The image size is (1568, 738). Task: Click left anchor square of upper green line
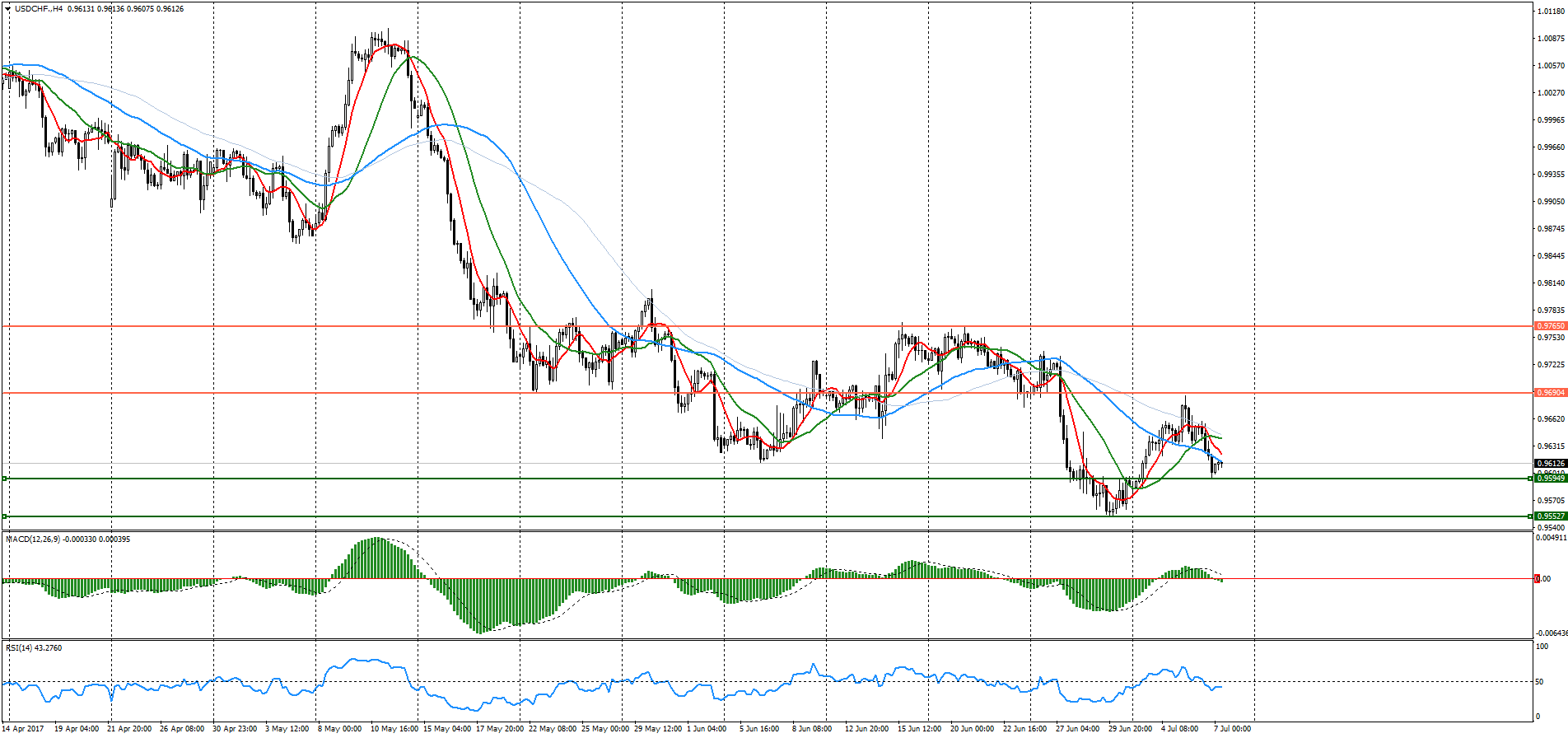coord(5,479)
